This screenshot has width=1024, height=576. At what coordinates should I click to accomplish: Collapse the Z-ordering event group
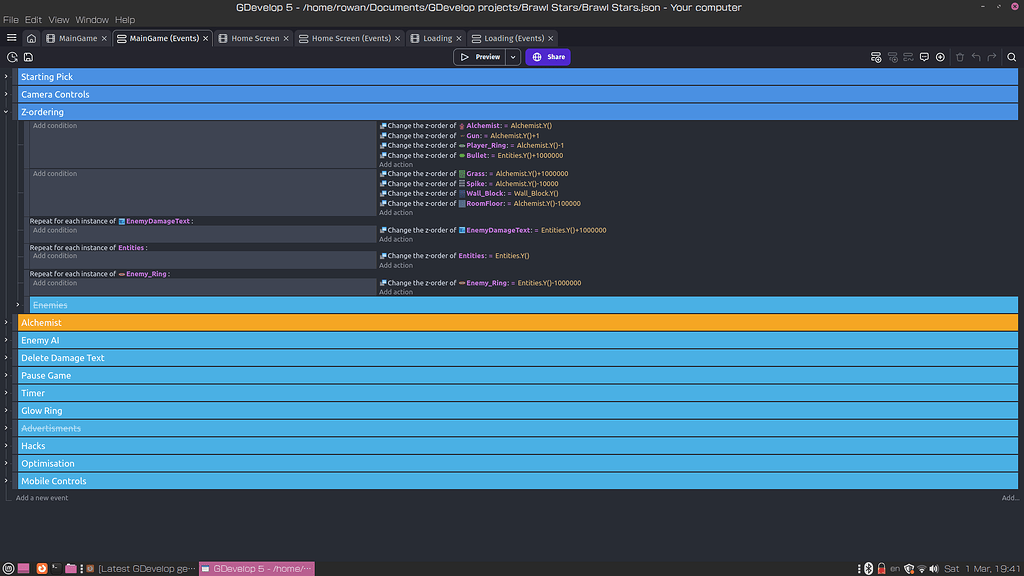click(7, 111)
